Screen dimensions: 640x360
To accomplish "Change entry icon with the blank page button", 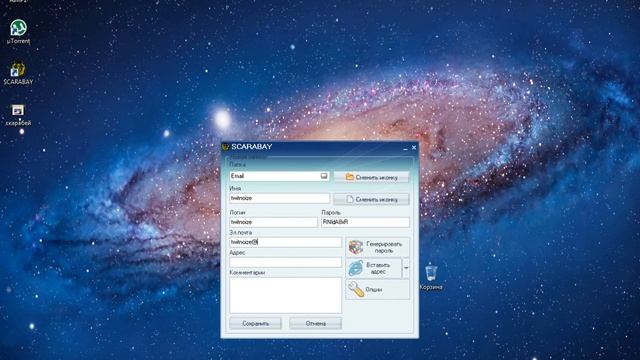I will tap(371, 199).
